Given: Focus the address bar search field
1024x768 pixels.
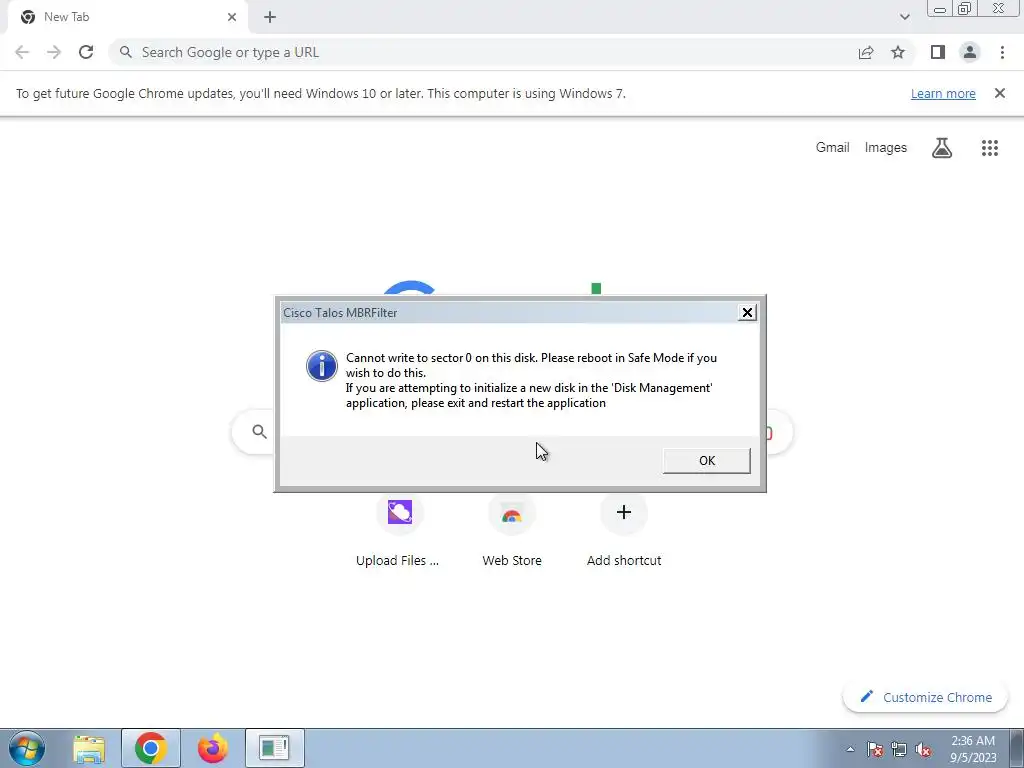Looking at the screenshot, I should coord(483,52).
